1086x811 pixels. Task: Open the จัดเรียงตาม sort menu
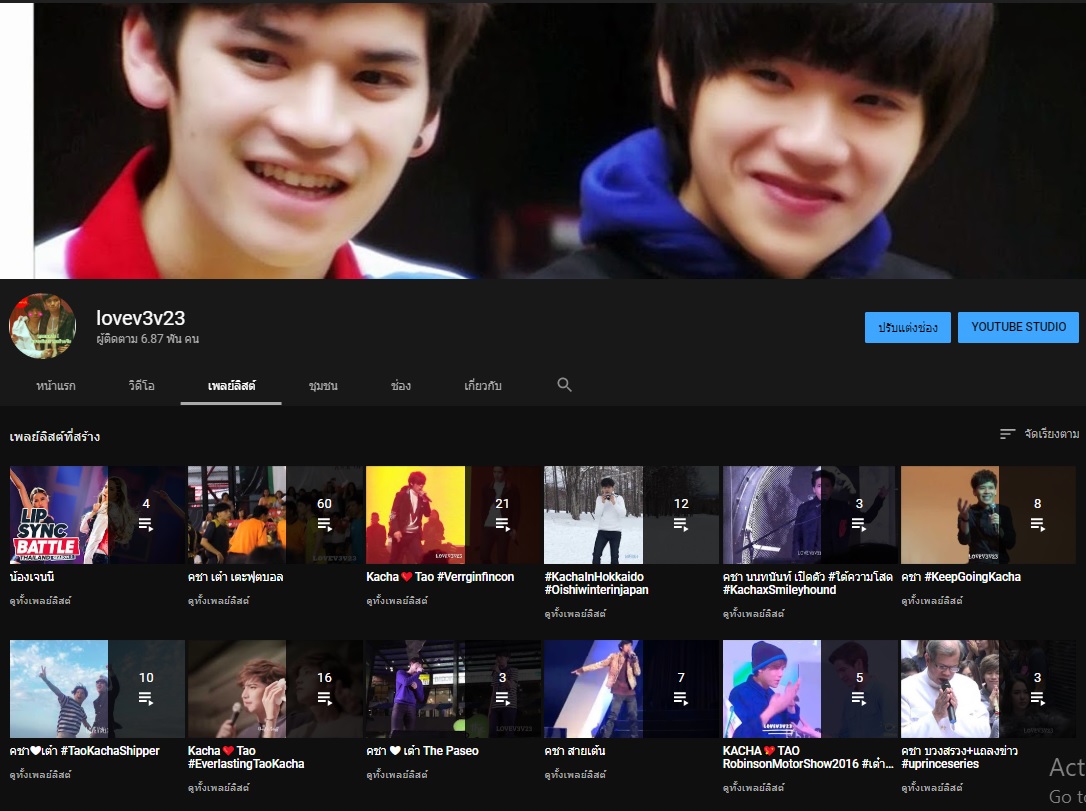(x=1040, y=434)
